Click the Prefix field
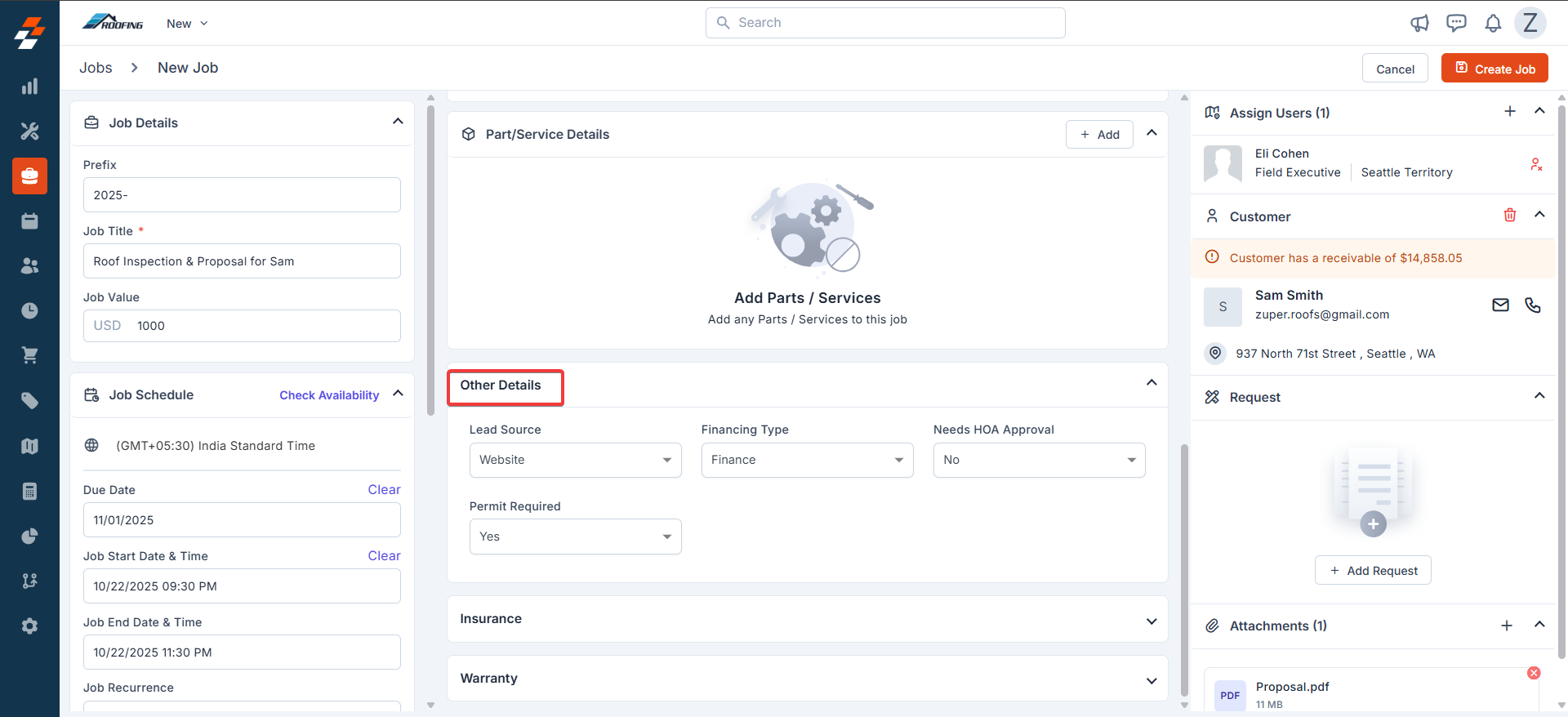The width and height of the screenshot is (1568, 717). click(x=242, y=195)
